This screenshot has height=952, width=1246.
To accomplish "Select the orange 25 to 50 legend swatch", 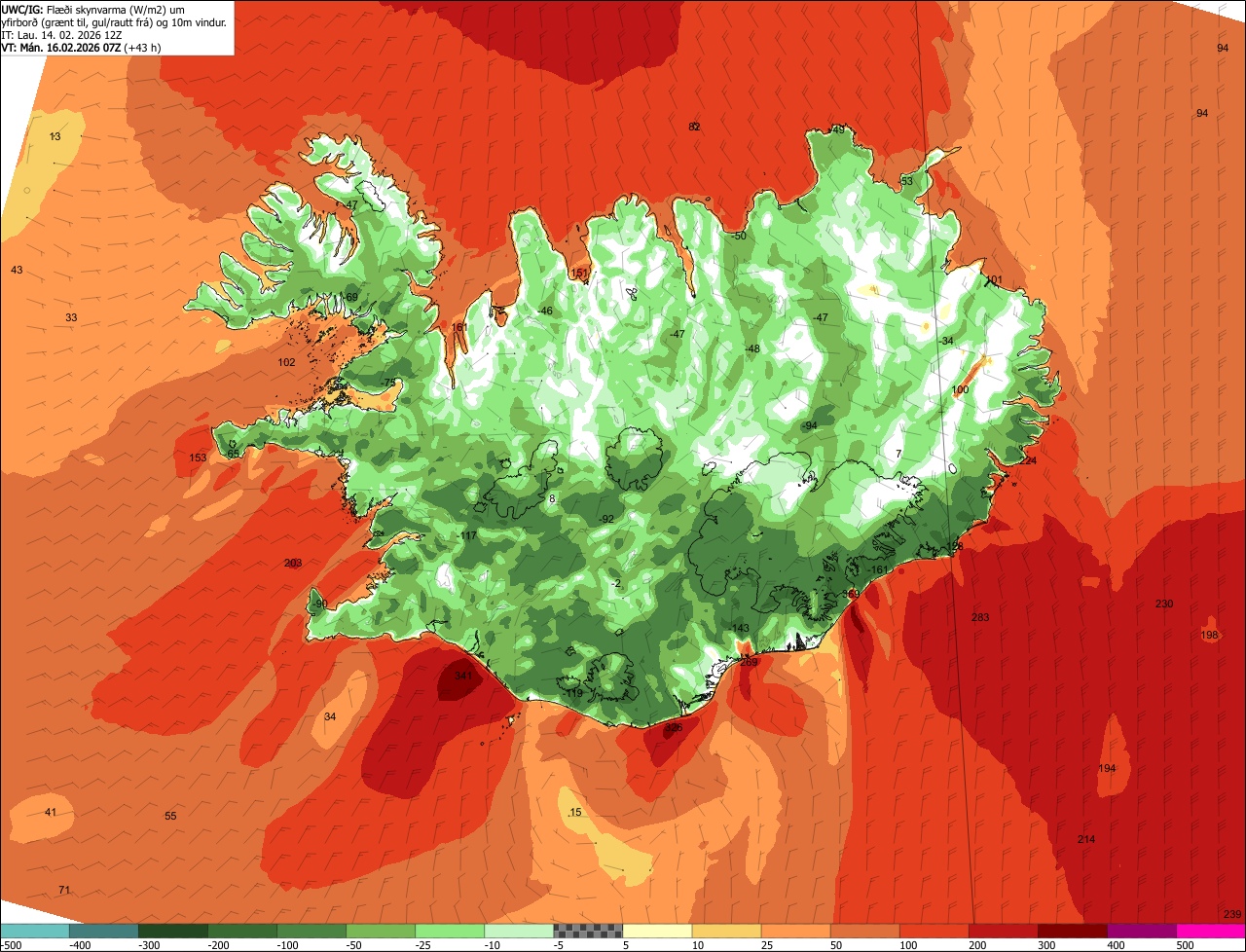I will pos(795,931).
